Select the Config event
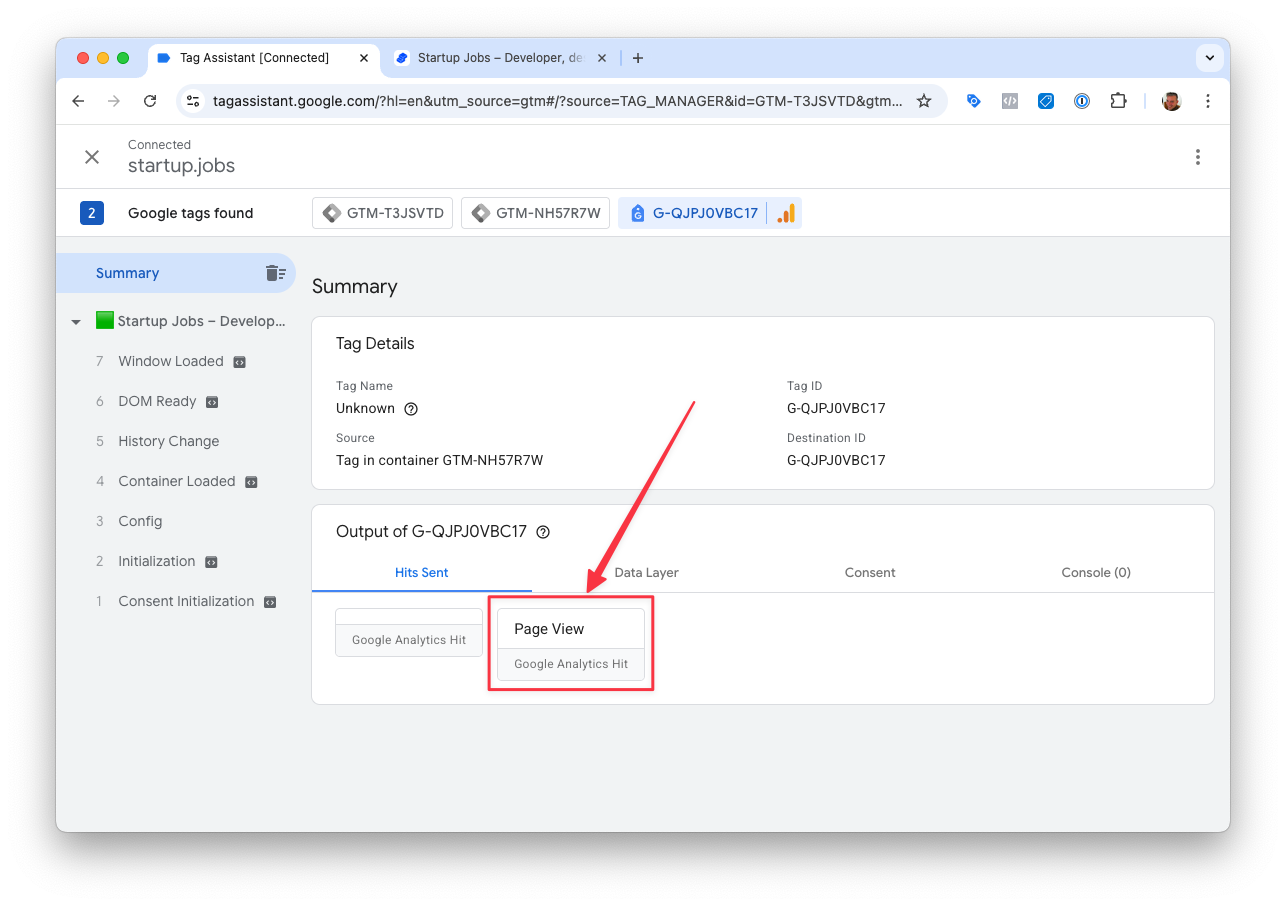This screenshot has width=1286, height=906. pos(140,521)
